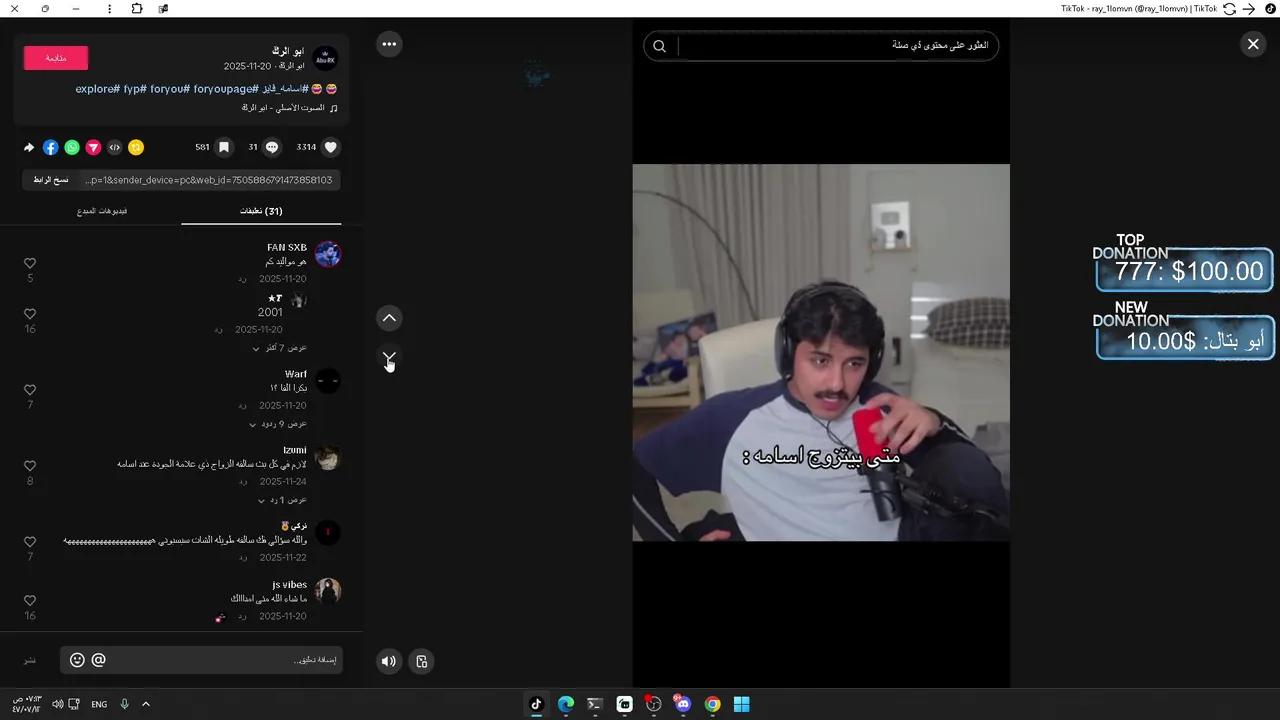Open Discord from the taskbar
1280x720 pixels.
click(x=683, y=704)
